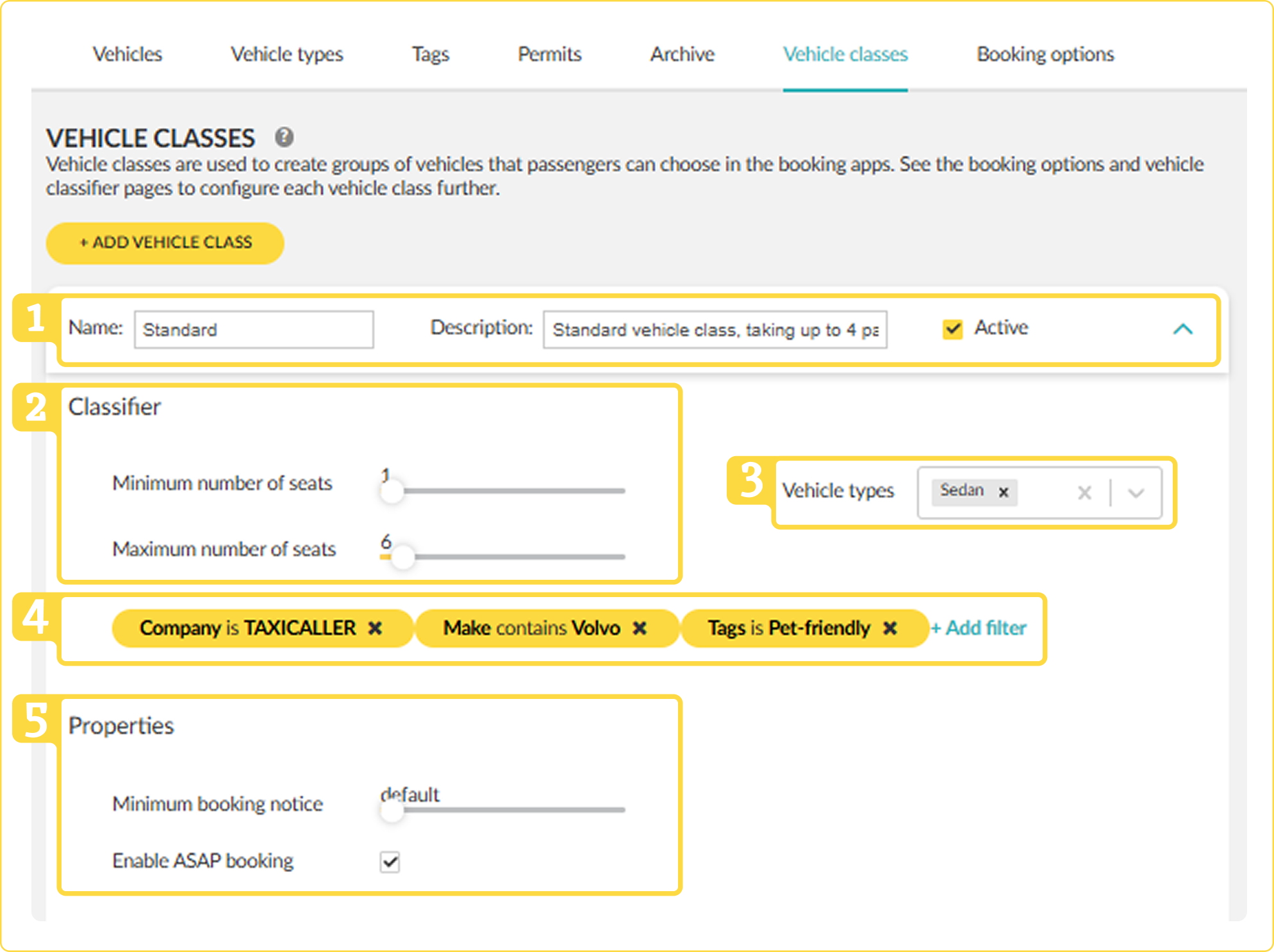Collapse the Standard vehicle class panel
The height and width of the screenshot is (952, 1274).
[1183, 329]
